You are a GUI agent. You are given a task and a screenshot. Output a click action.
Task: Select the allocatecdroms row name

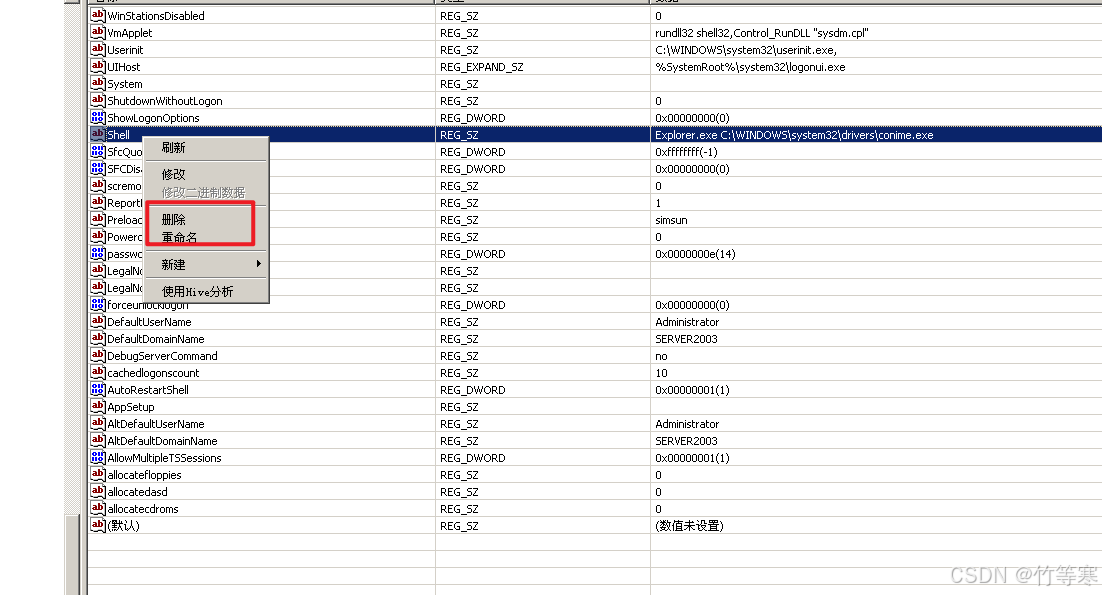pos(143,509)
